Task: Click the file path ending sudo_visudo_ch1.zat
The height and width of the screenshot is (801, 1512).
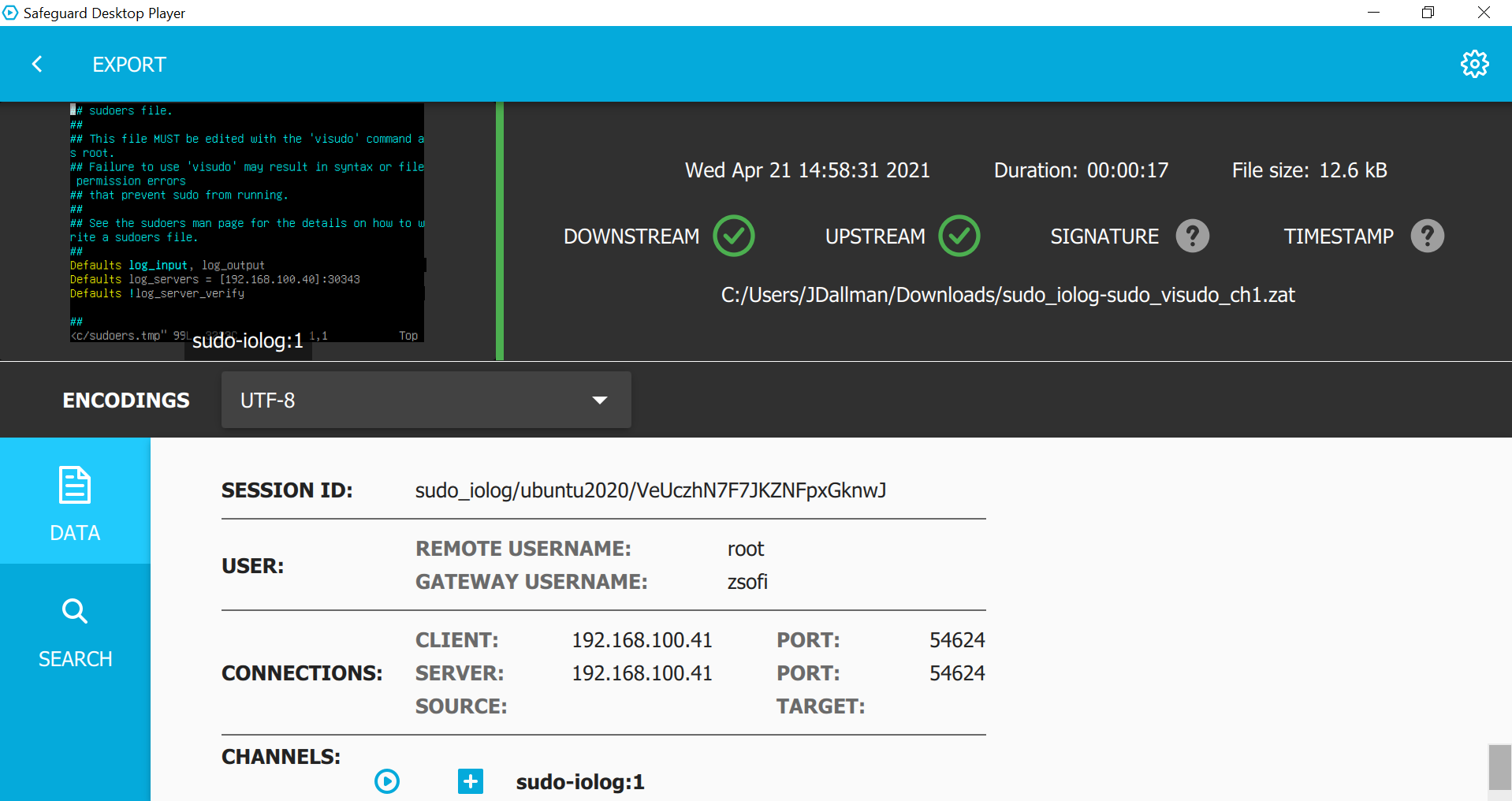Action: pos(1007,295)
